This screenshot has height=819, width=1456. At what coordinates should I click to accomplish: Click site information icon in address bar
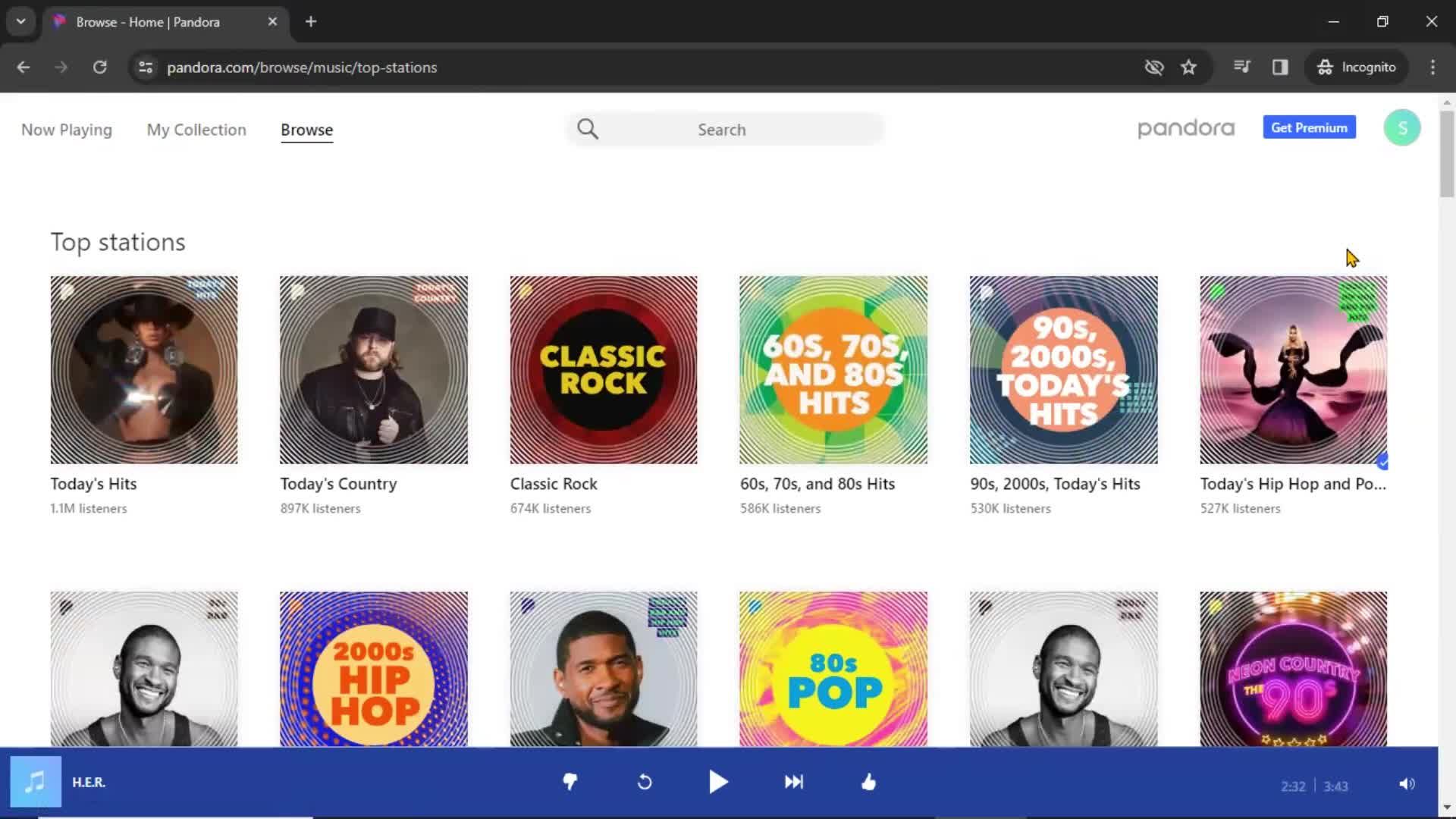146,67
